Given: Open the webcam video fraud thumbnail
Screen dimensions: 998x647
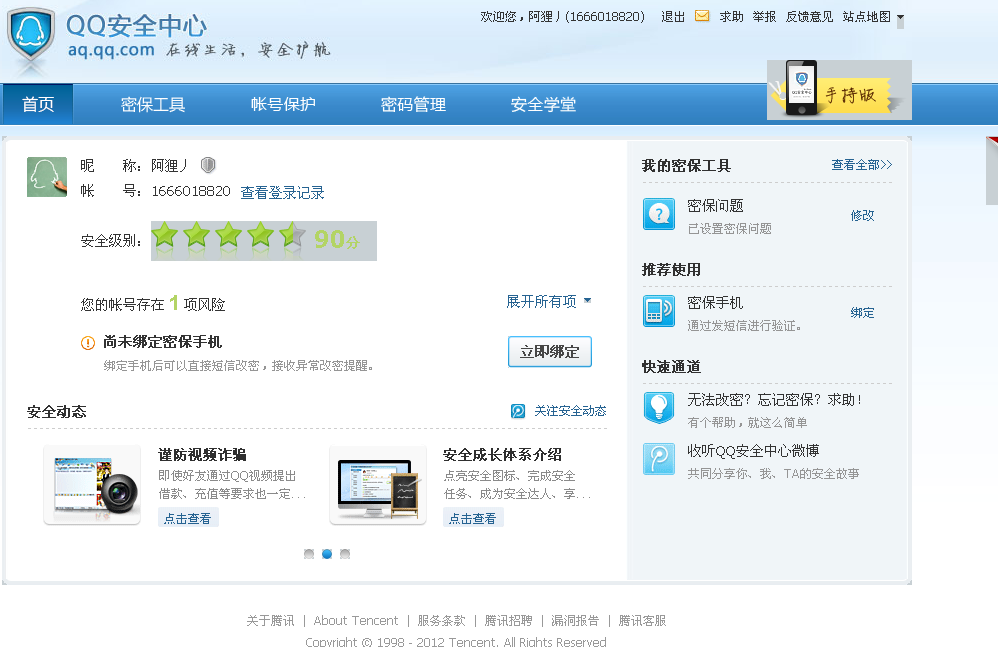Looking at the screenshot, I should point(92,485).
